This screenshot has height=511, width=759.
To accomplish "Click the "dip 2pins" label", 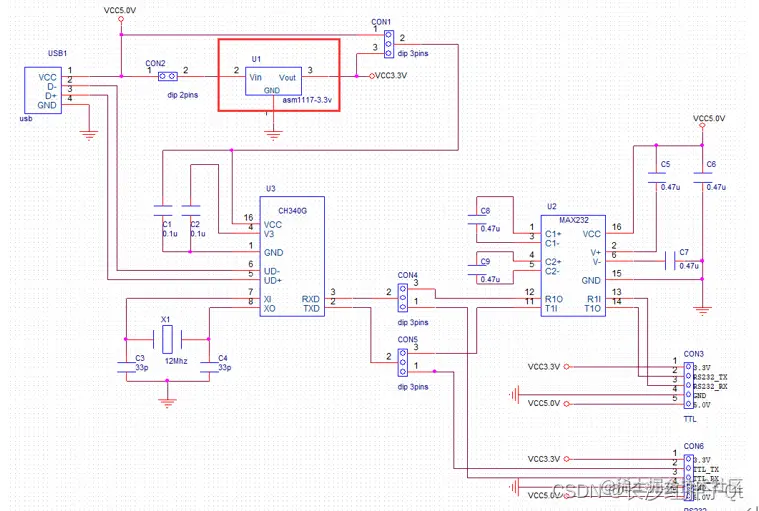I will pos(182,95).
